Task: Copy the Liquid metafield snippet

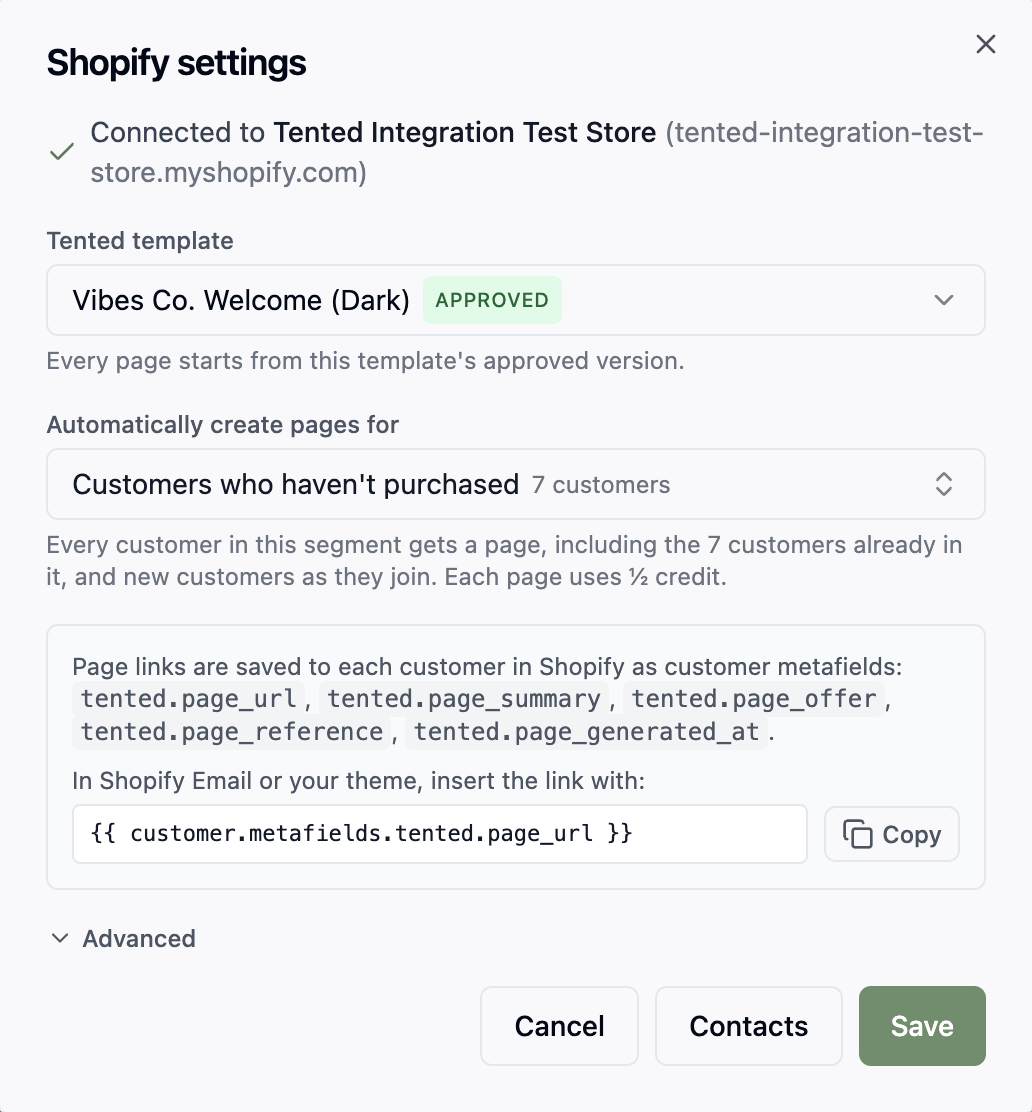Action: coord(892,834)
